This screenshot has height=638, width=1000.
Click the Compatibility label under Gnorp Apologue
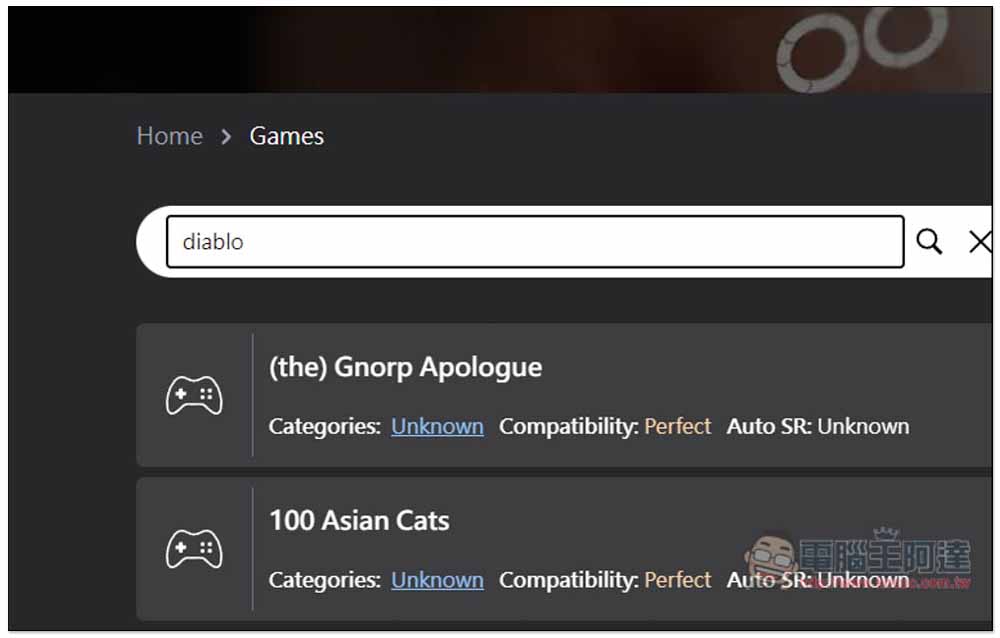click(568, 426)
